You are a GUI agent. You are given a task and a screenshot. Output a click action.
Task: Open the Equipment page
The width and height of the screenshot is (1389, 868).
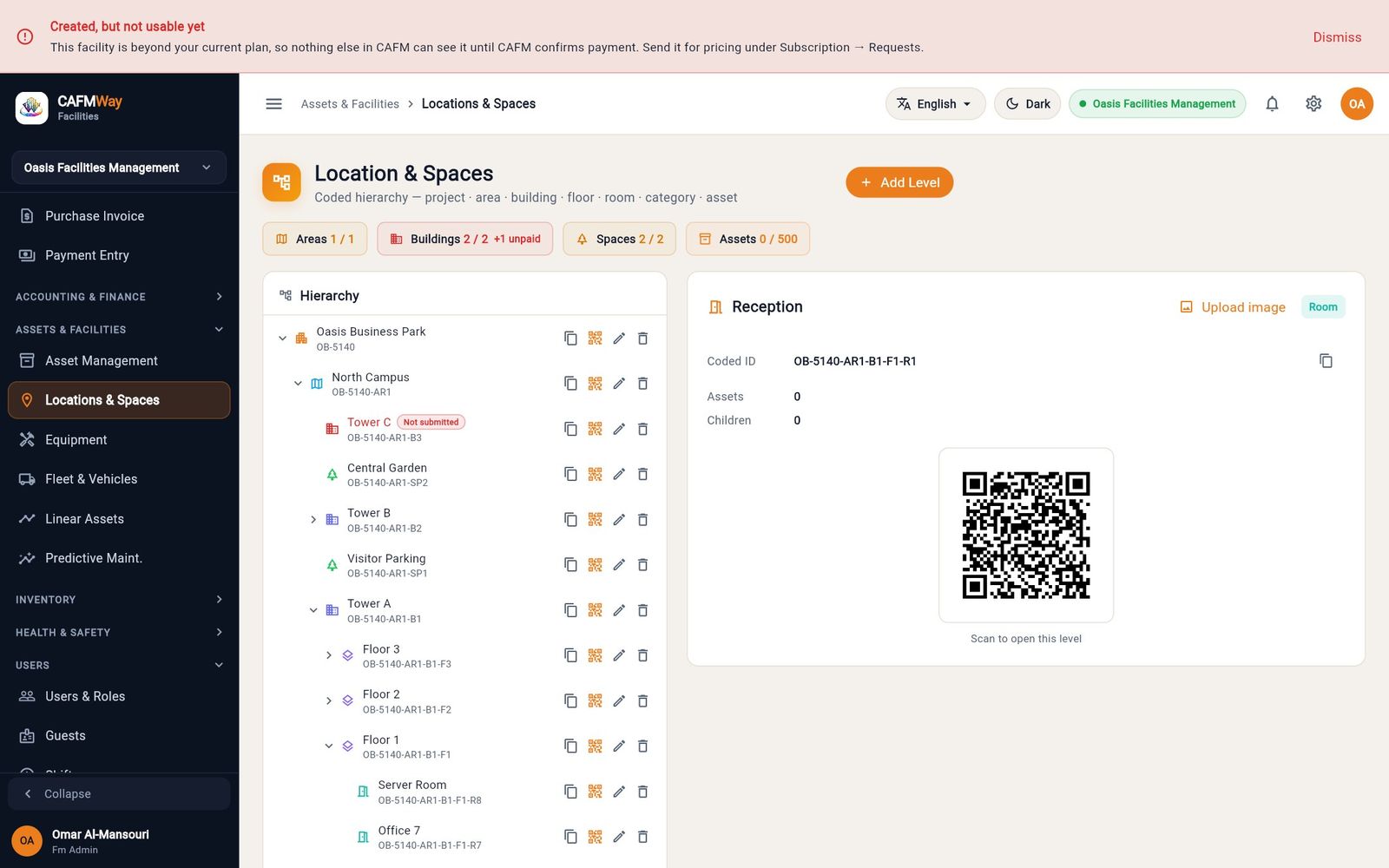pos(119,440)
